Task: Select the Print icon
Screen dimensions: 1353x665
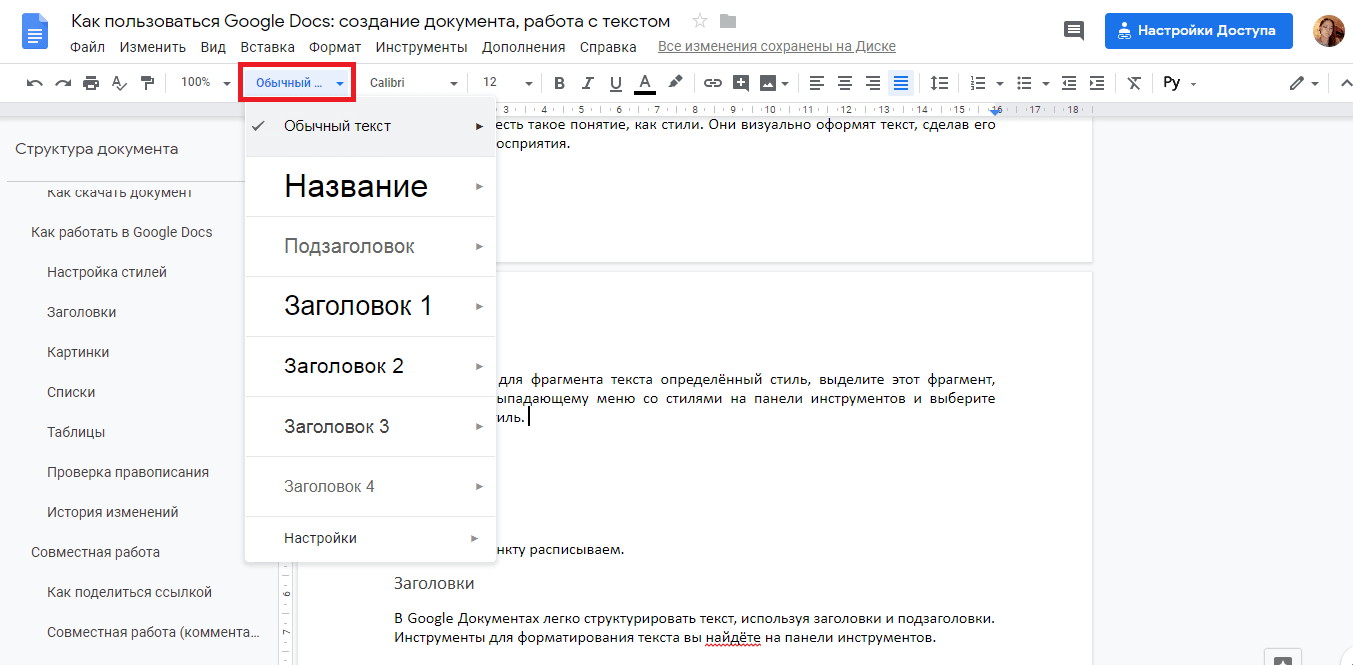Action: point(90,83)
